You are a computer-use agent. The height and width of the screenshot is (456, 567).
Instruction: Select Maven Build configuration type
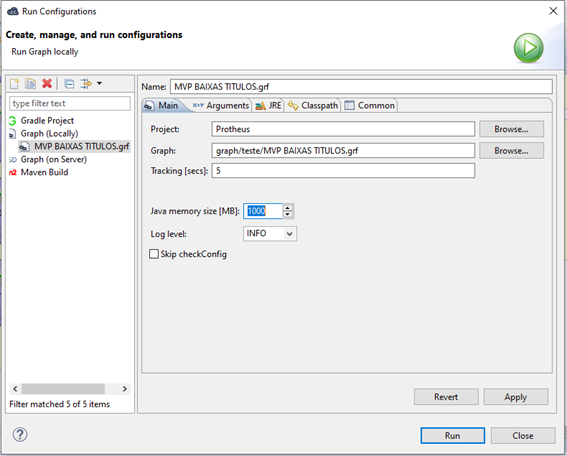44,172
